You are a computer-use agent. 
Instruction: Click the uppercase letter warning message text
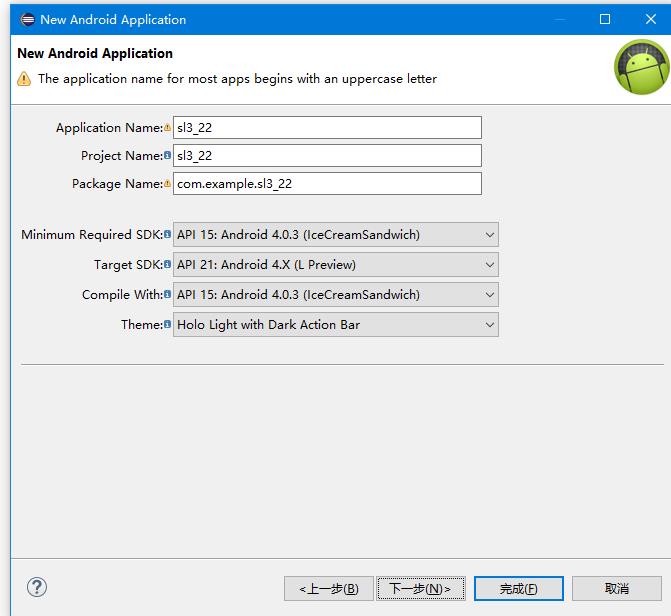tap(238, 79)
